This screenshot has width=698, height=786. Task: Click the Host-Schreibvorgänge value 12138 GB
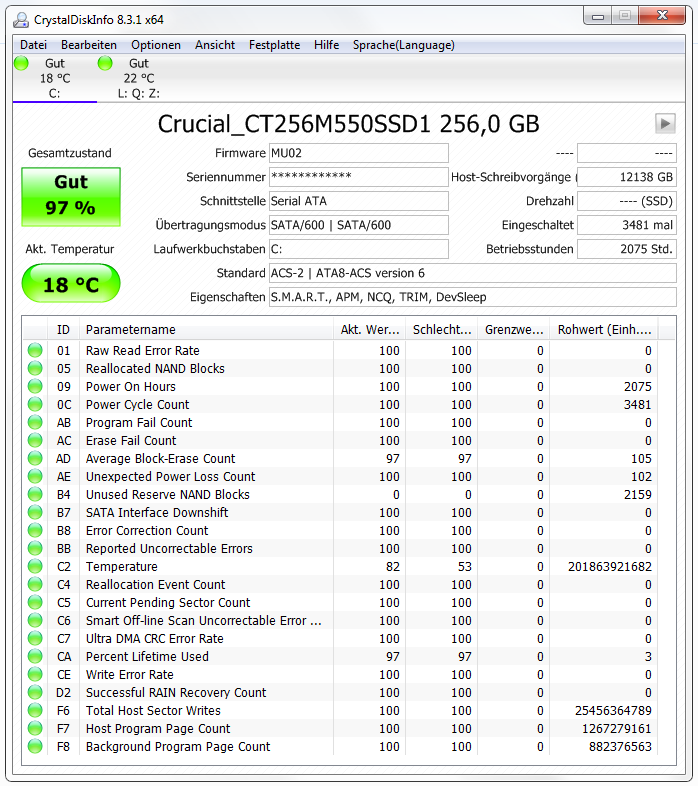[x=626, y=177]
